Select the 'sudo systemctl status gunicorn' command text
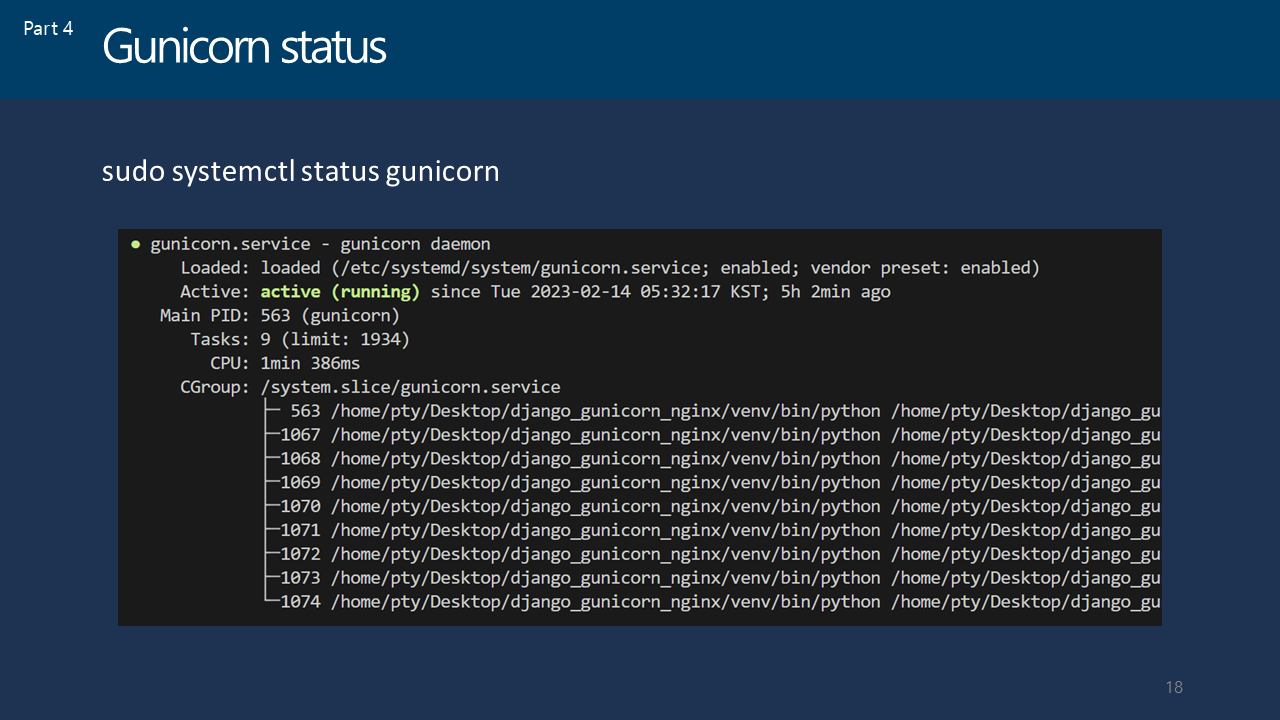Image resolution: width=1280 pixels, height=720 pixels. click(x=300, y=172)
